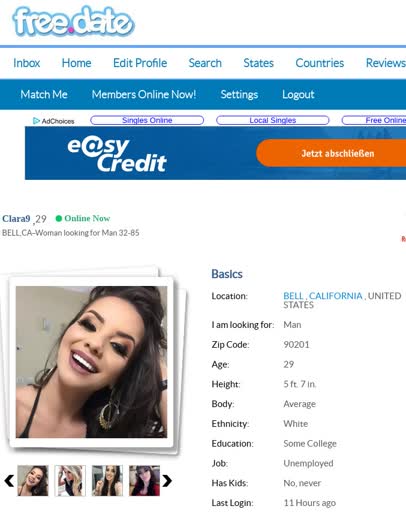Logout of the account

pos(298,94)
